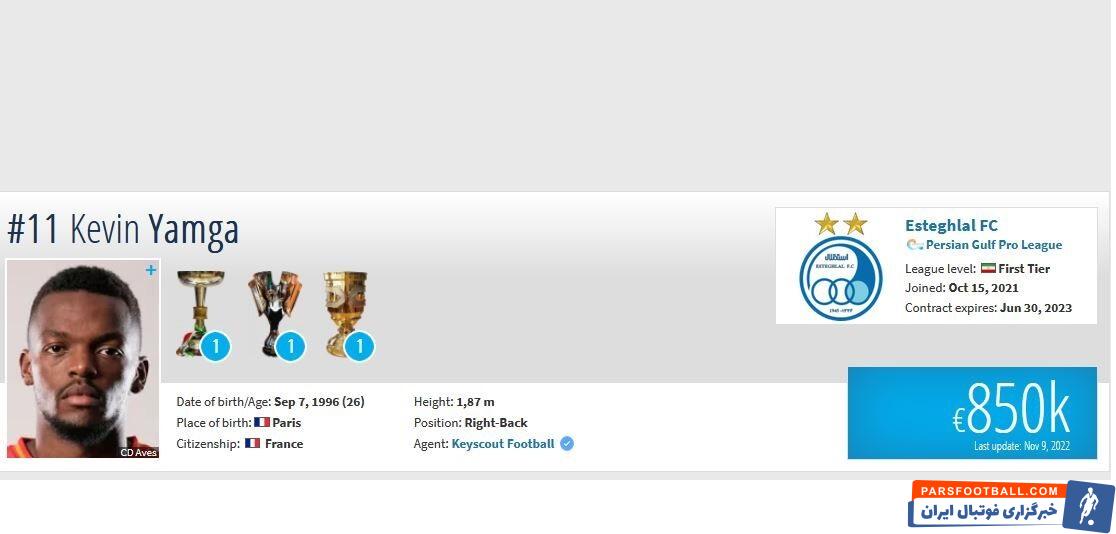Open the Keyscout Football agent link
The image size is (1116, 534).
click(x=503, y=444)
